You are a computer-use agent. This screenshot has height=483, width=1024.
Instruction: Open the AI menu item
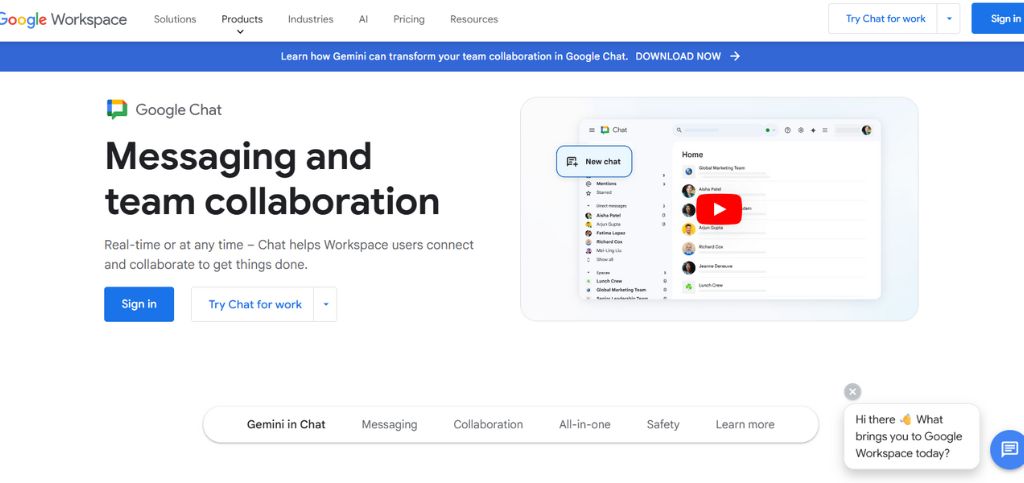pos(363,19)
